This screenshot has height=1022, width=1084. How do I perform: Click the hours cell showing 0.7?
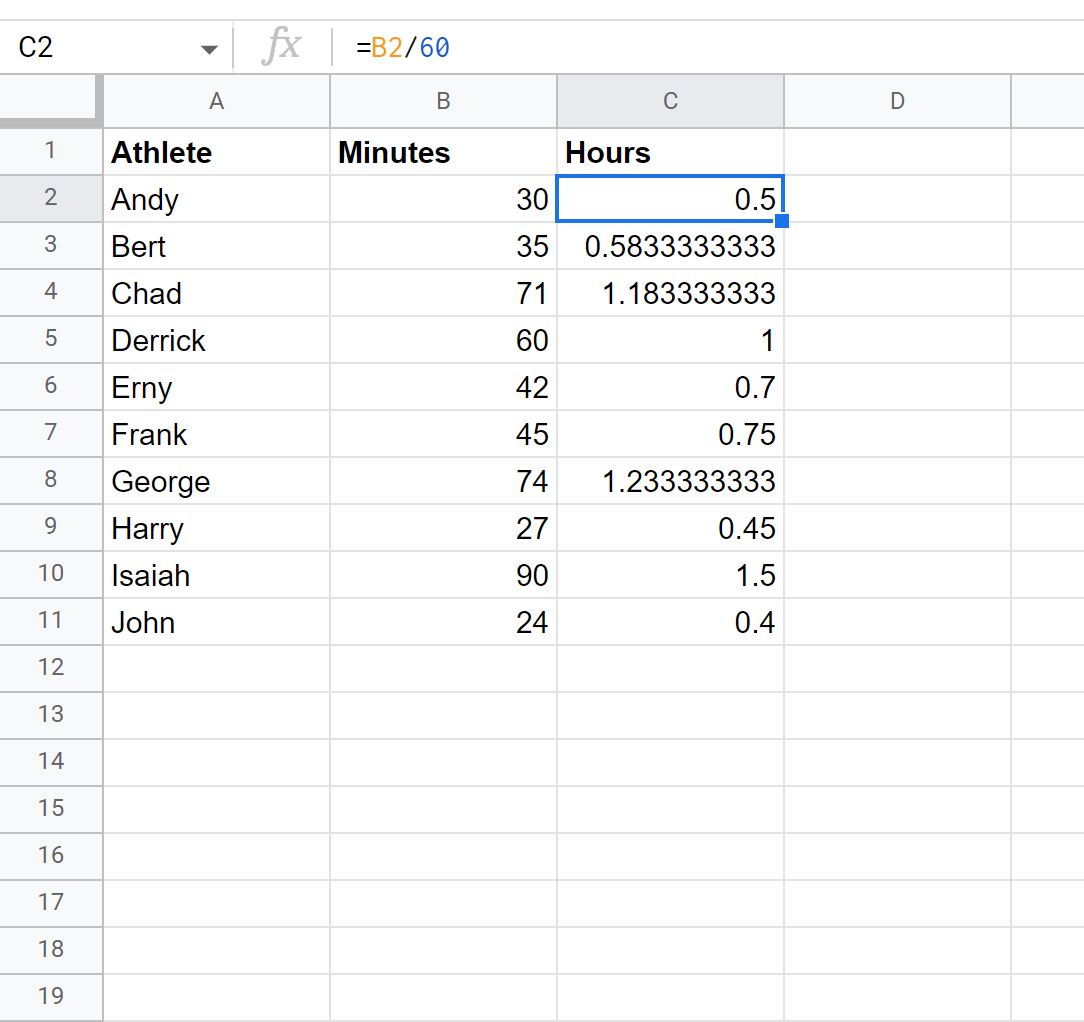[x=670, y=387]
